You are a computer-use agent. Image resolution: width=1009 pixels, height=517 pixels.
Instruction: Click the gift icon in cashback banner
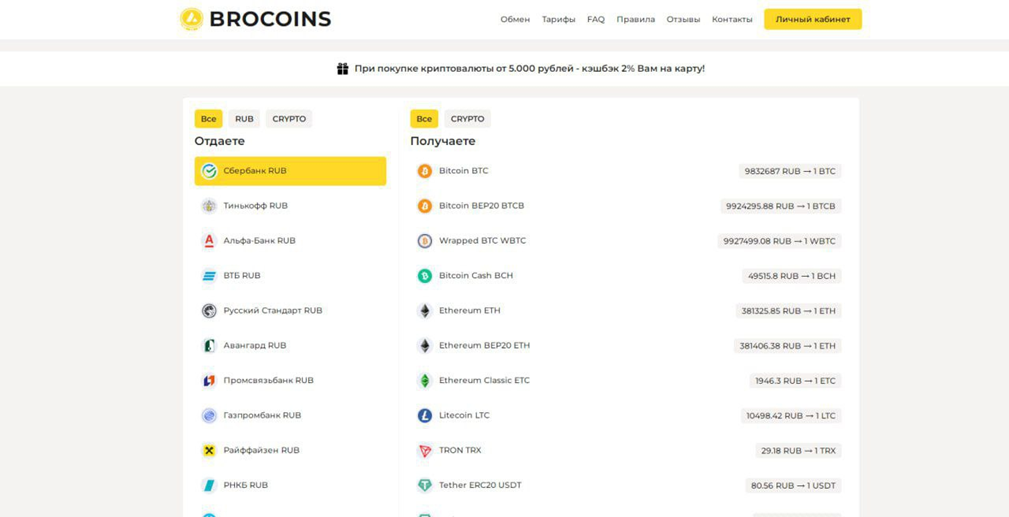343,69
